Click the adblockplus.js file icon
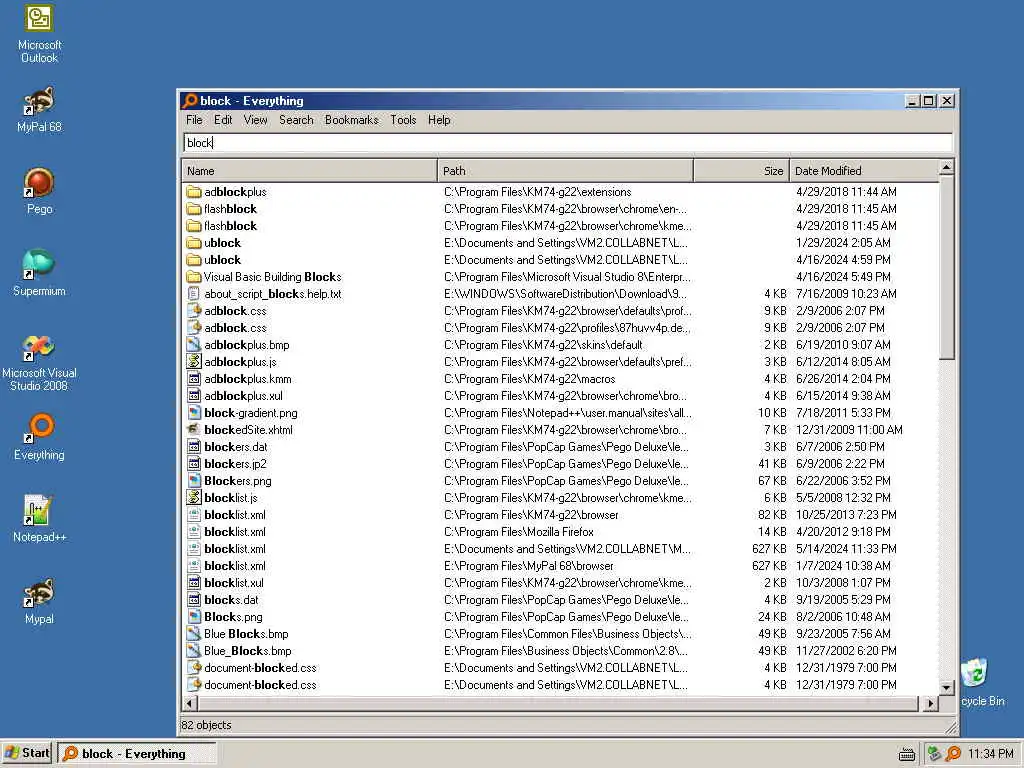Image resolution: width=1024 pixels, height=768 pixels. pos(193,362)
